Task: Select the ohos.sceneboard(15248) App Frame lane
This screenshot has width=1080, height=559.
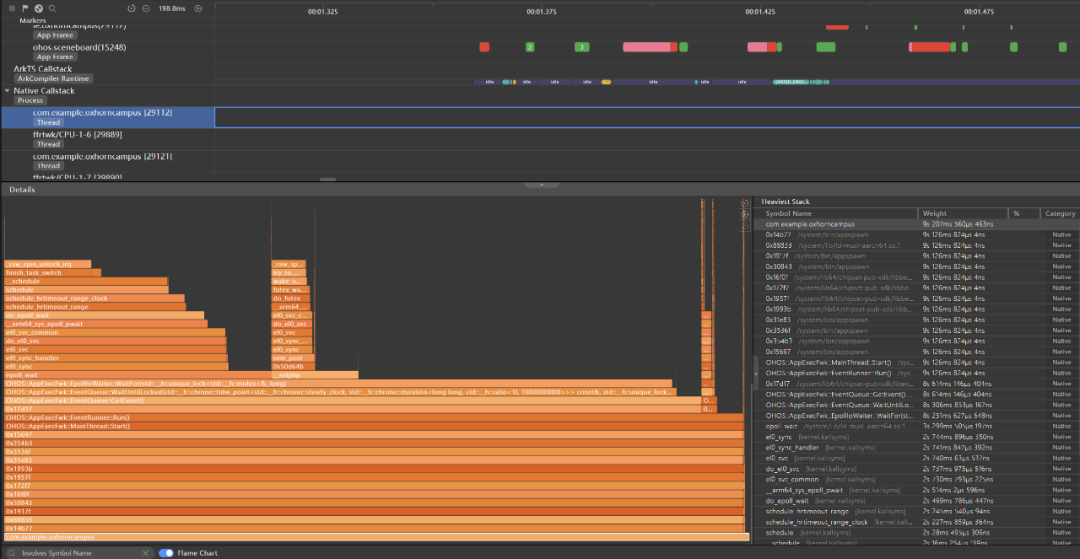Action: coord(107,52)
